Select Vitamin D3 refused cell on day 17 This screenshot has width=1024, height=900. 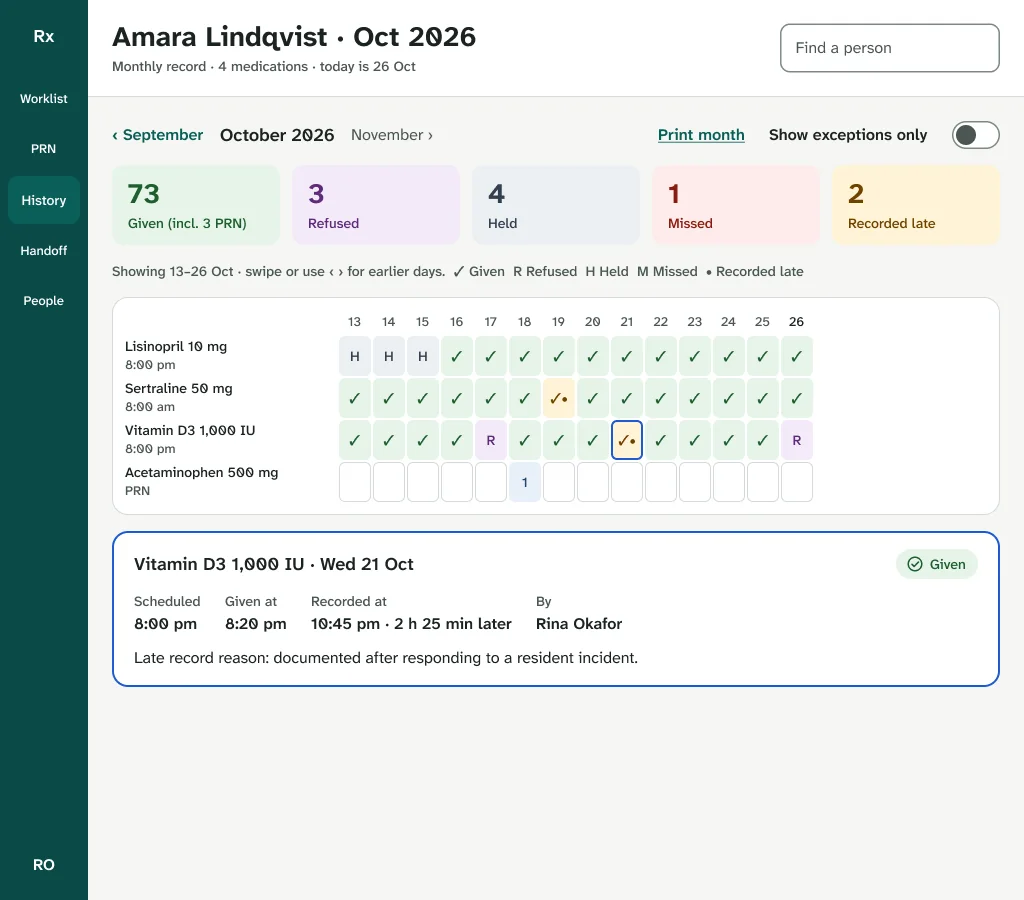point(490,440)
